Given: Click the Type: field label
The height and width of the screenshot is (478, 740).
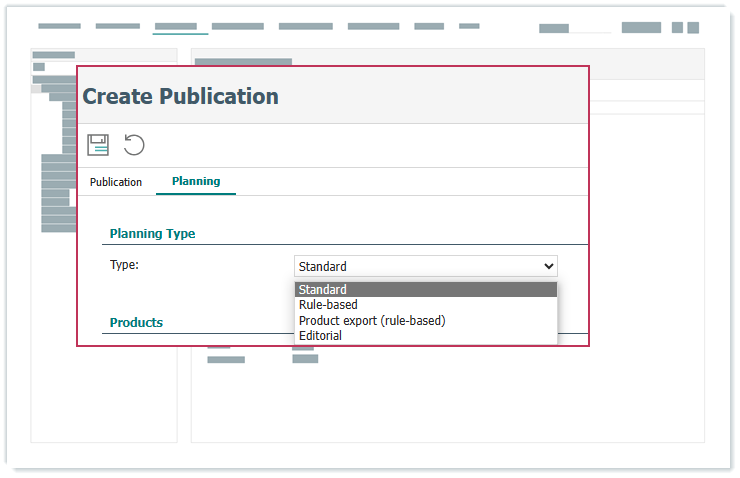Looking at the screenshot, I should click(124, 265).
